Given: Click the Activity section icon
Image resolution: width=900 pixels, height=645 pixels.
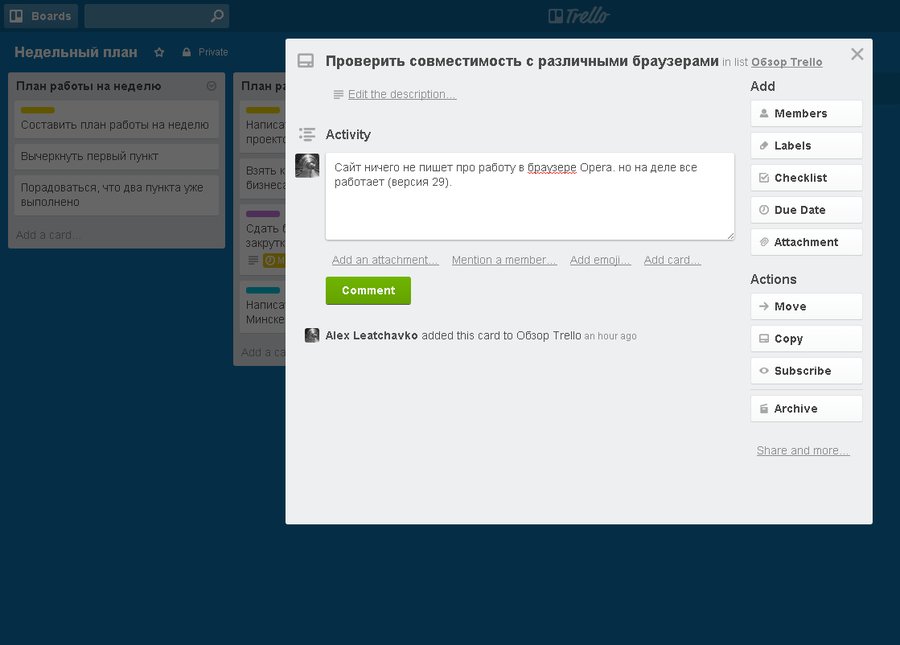Looking at the screenshot, I should click(x=307, y=134).
